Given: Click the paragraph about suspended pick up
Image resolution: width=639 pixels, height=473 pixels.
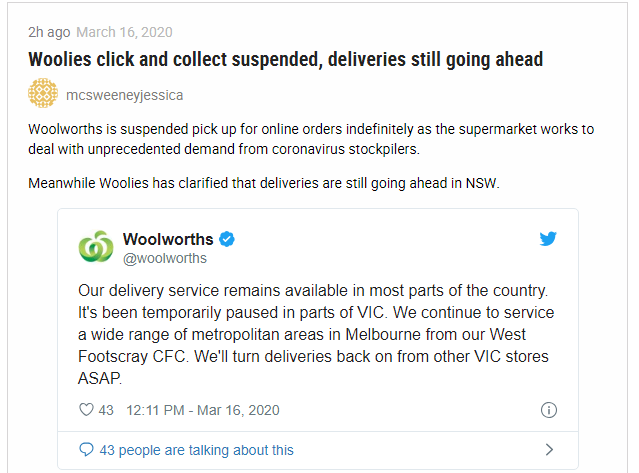Looking at the screenshot, I should coord(311,139).
